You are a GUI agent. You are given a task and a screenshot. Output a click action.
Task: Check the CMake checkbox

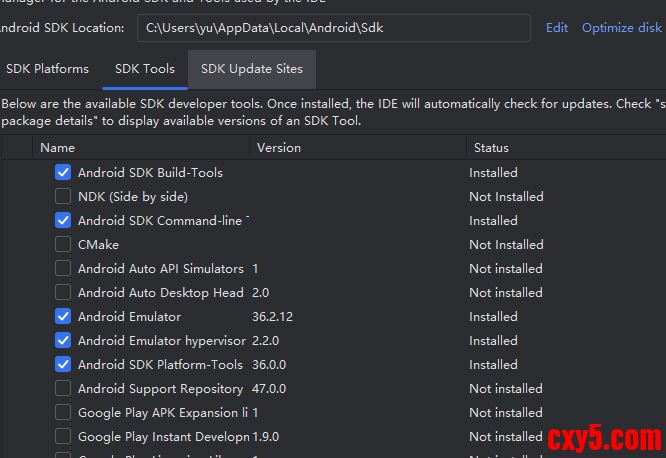point(63,245)
